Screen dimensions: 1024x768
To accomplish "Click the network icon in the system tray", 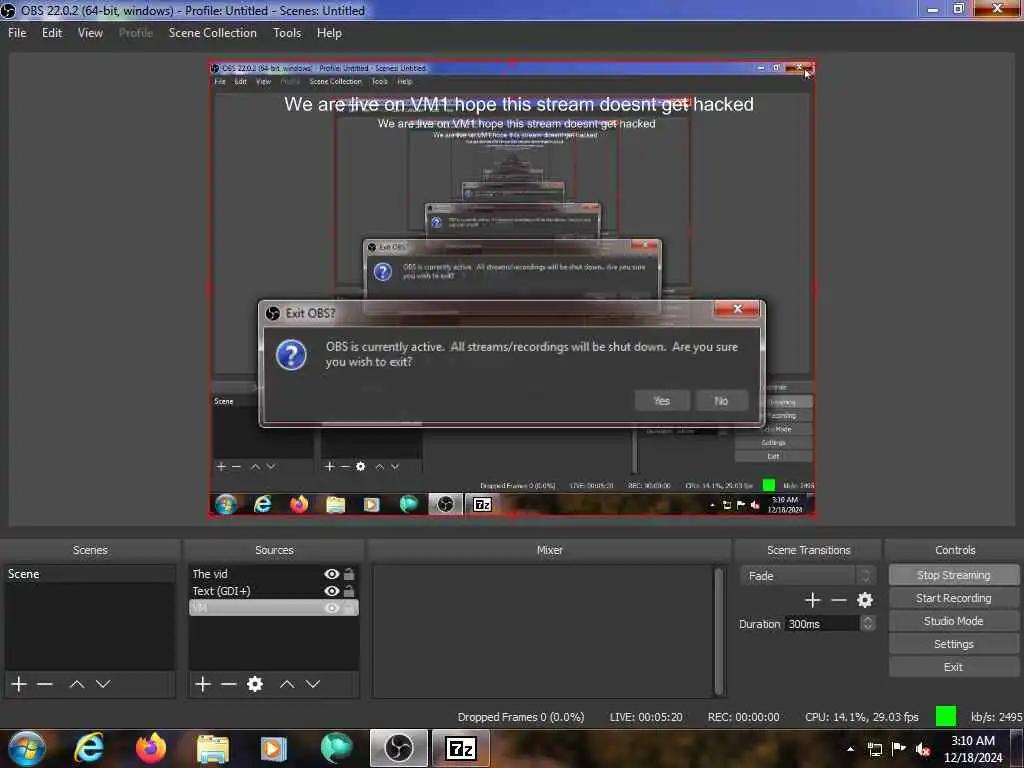I will click(x=874, y=749).
